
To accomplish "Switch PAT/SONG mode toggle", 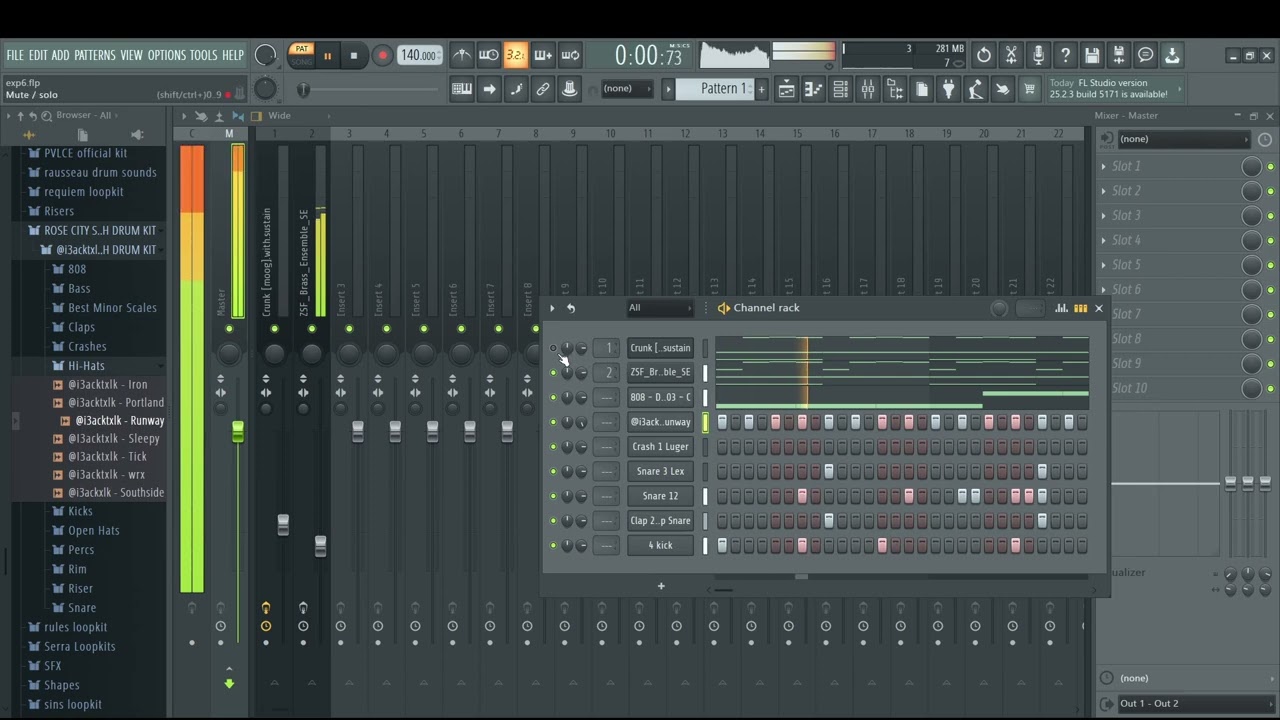I will 301,55.
